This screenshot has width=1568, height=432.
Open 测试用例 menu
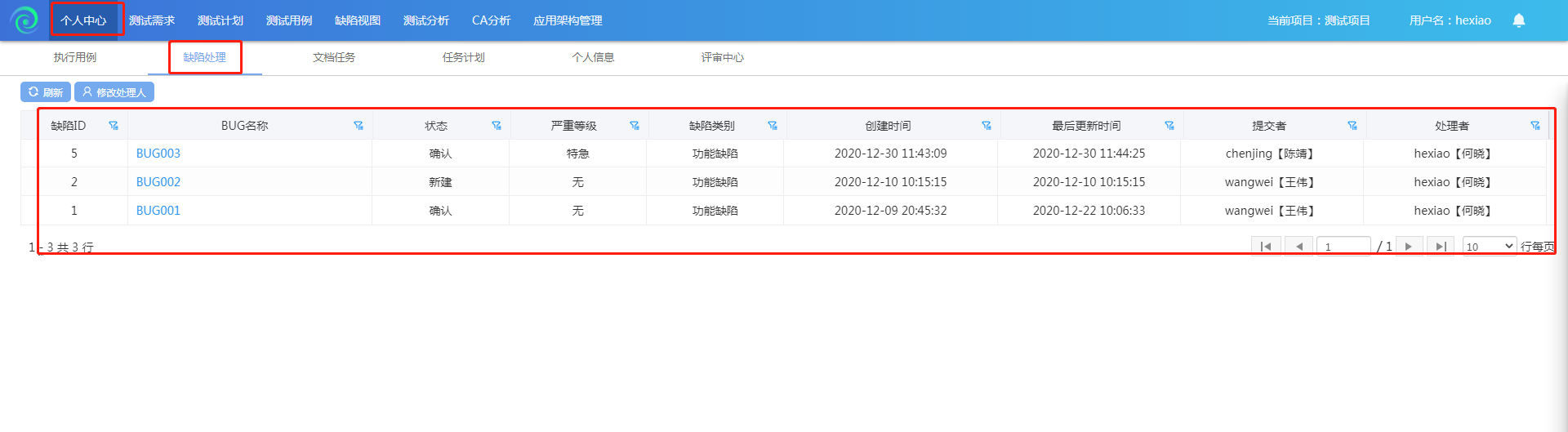click(x=289, y=20)
